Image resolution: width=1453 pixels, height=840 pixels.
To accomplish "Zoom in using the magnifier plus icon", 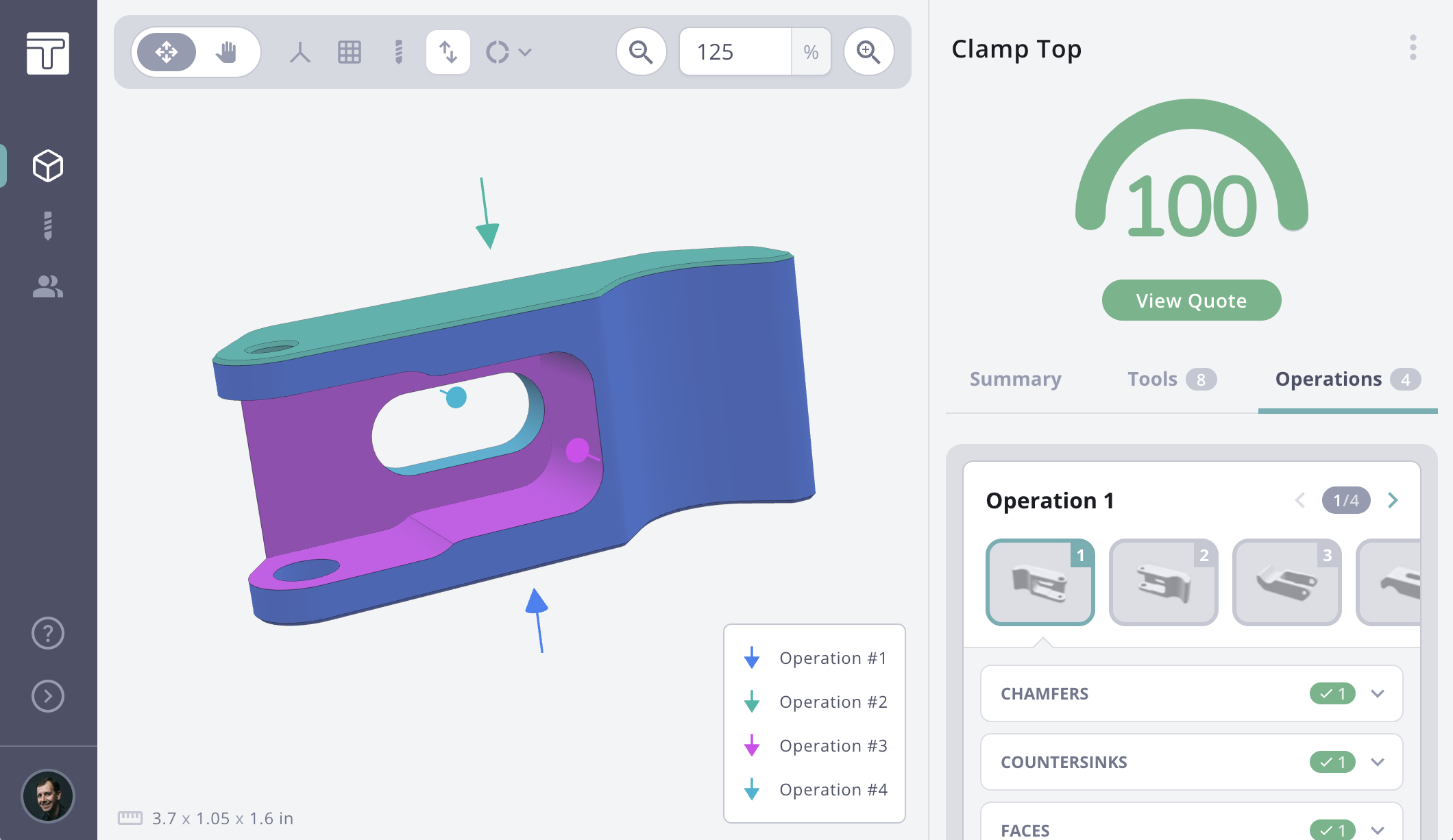I will pyautogui.click(x=868, y=51).
